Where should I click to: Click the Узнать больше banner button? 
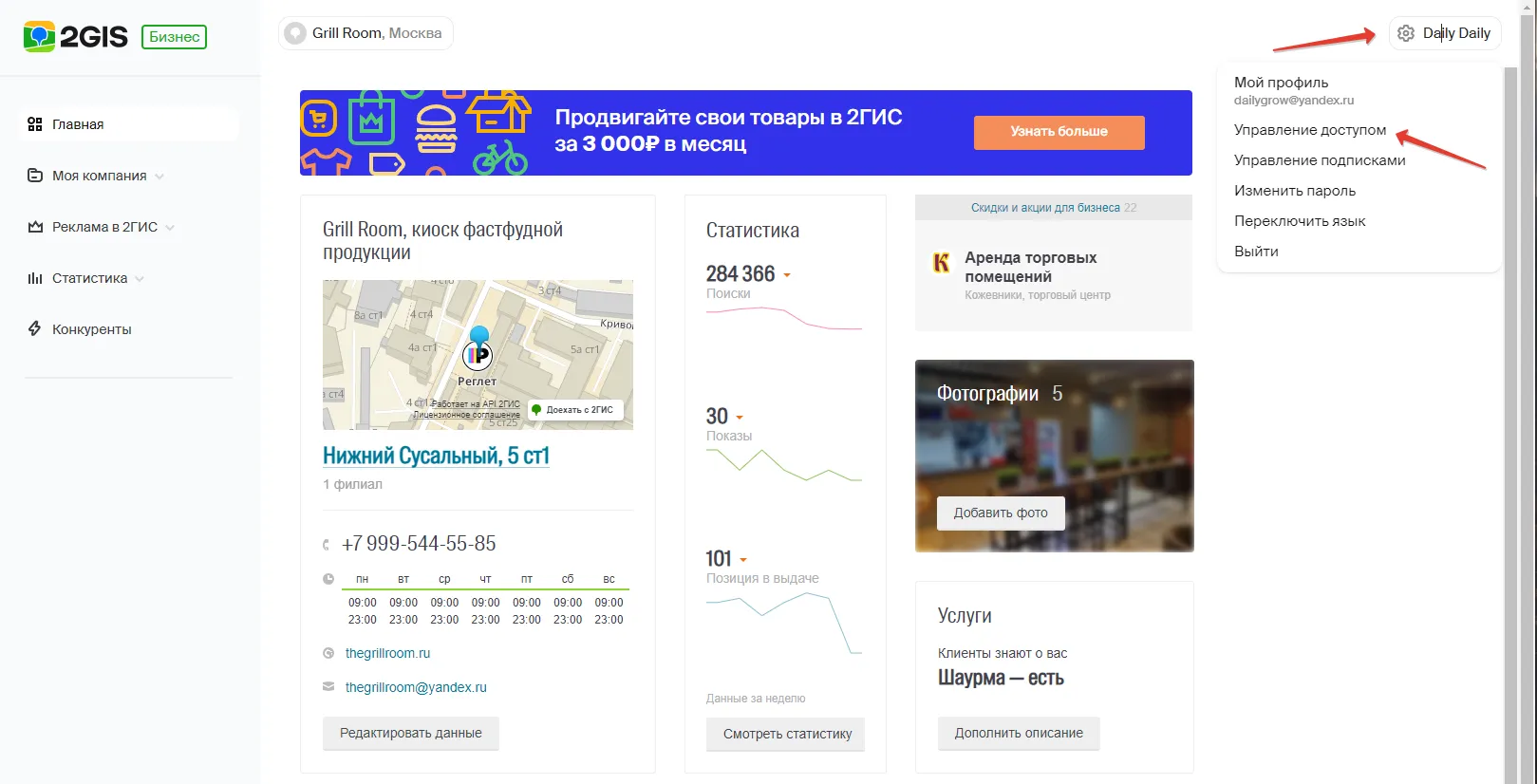pos(1059,132)
